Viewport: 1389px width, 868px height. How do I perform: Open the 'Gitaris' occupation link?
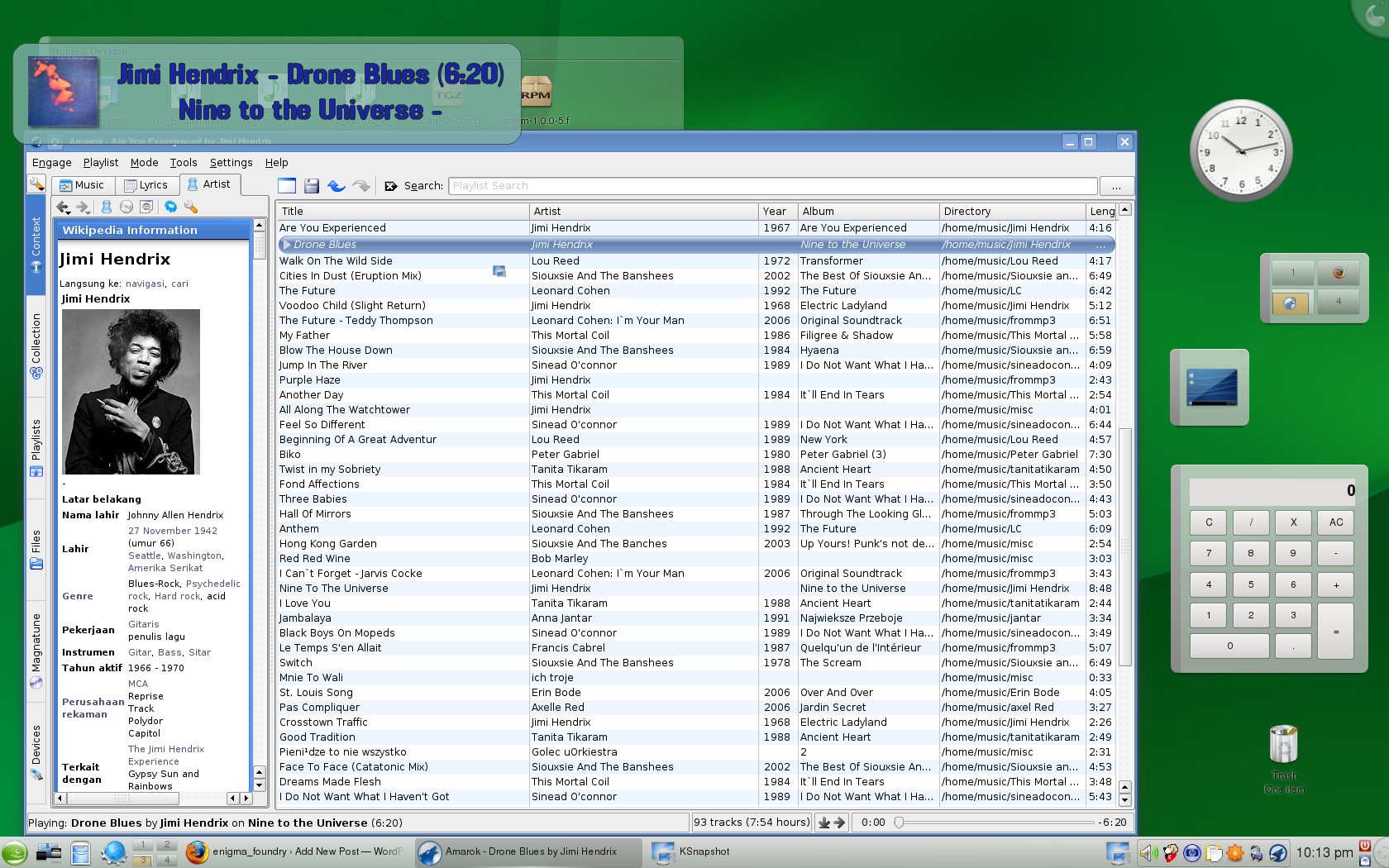coord(144,625)
